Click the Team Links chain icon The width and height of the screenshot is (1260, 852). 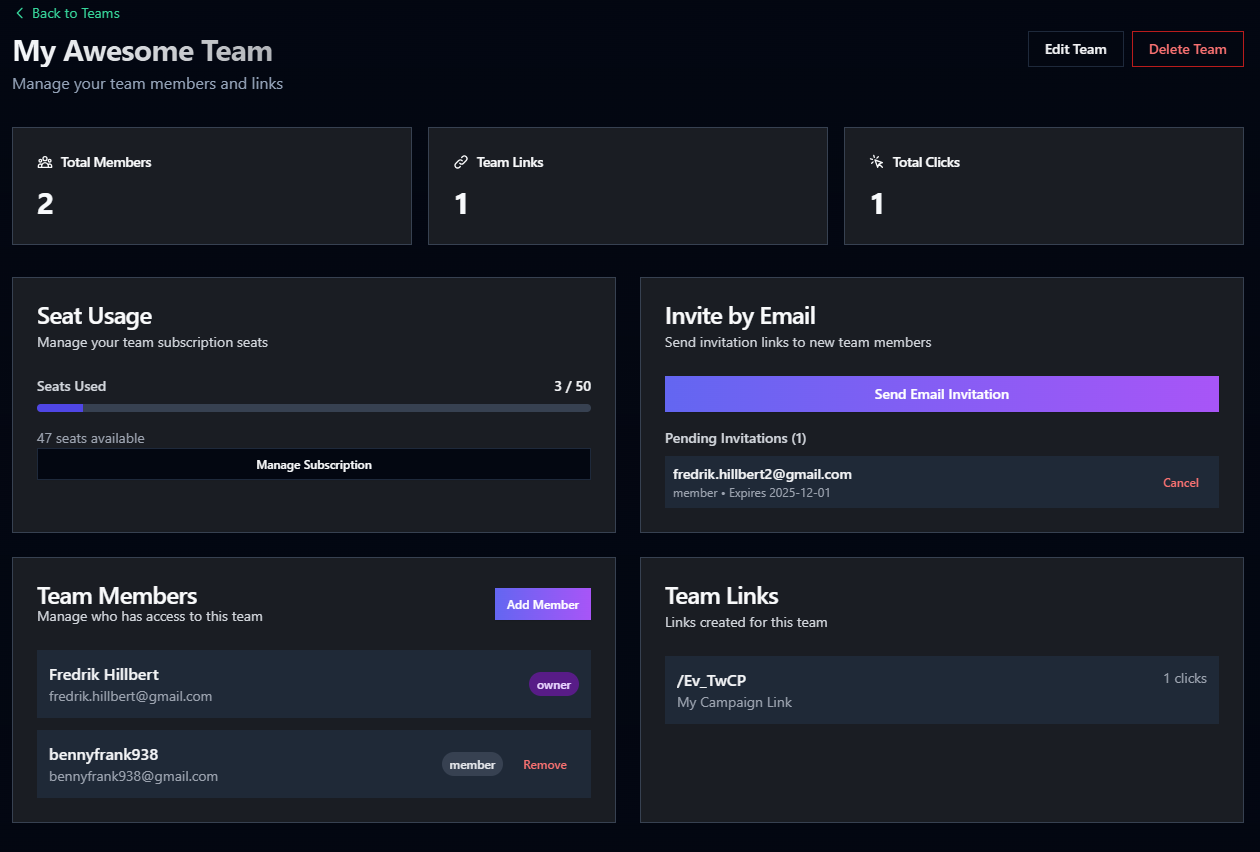click(460, 161)
